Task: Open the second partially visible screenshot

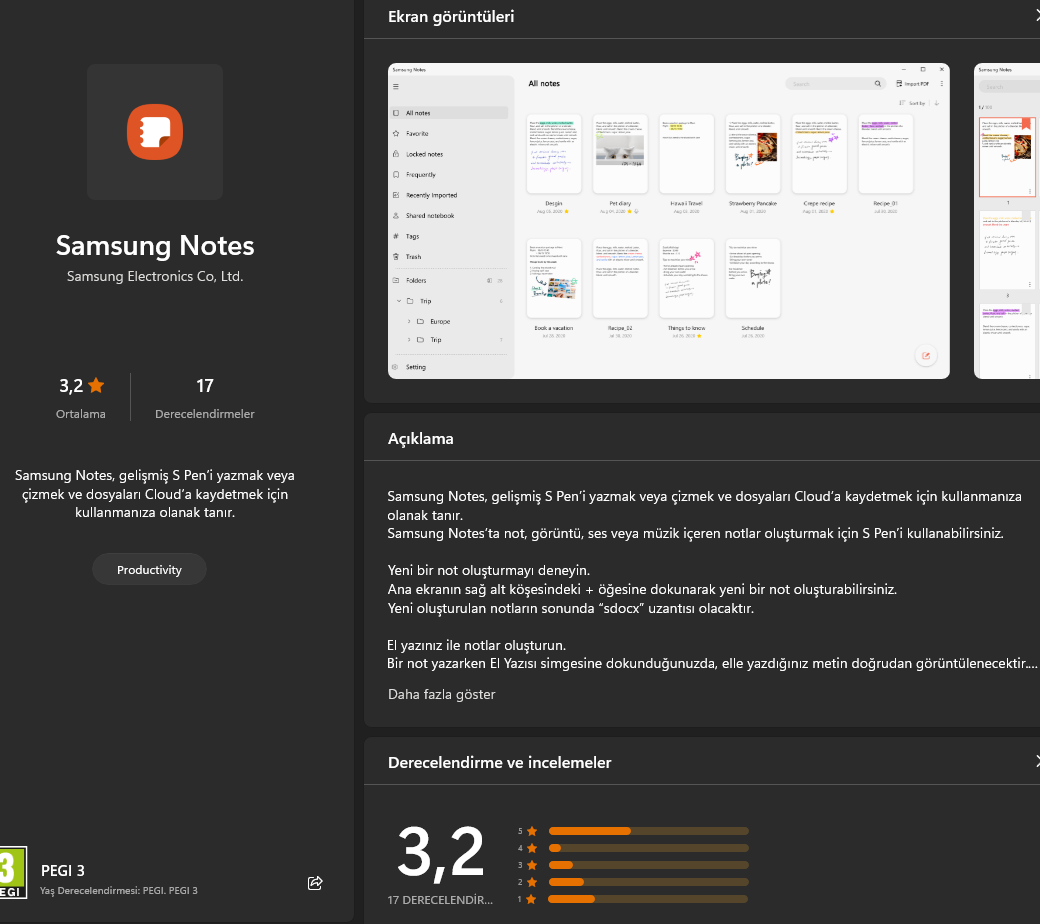Action: click(x=1007, y=221)
